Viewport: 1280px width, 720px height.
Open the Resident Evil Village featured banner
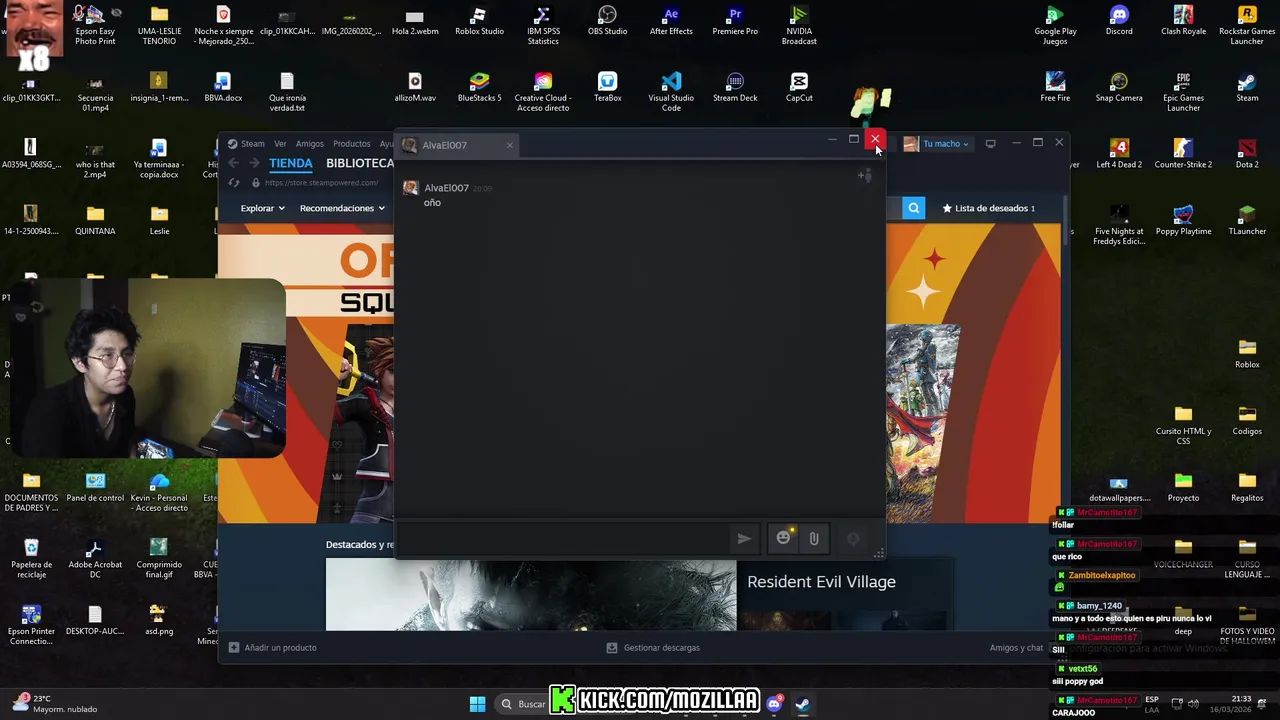pos(531,595)
